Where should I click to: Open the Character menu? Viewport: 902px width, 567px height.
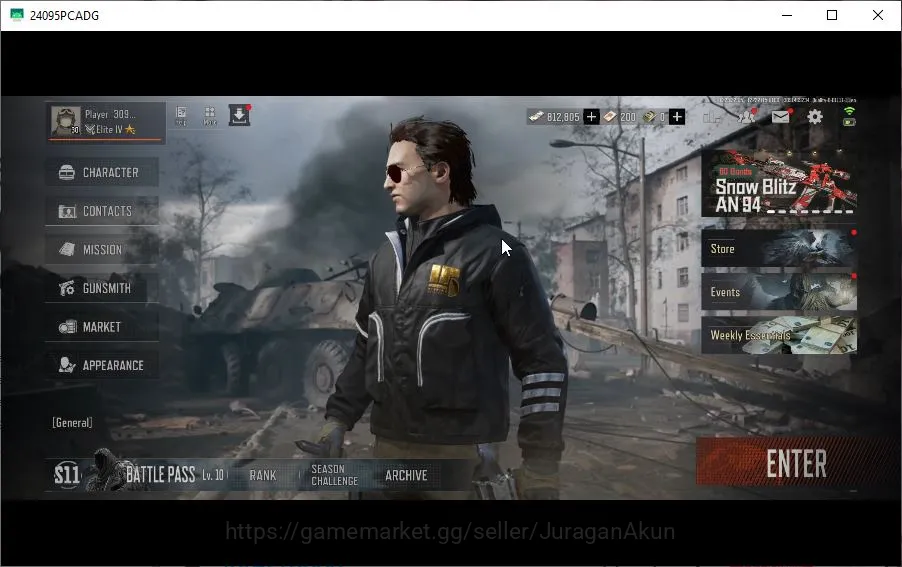pos(102,172)
